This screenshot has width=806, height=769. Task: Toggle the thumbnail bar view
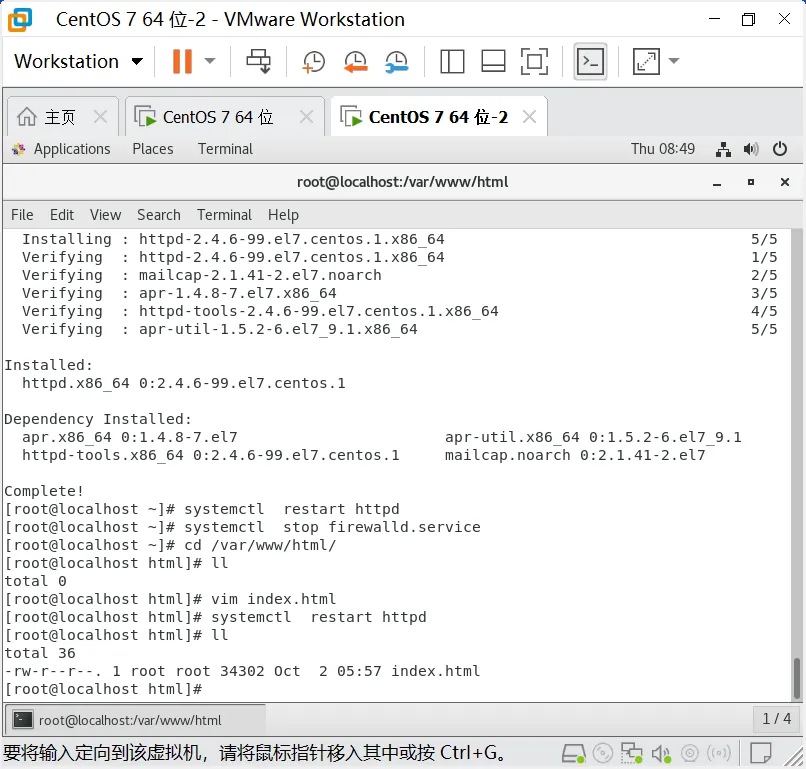click(x=493, y=62)
